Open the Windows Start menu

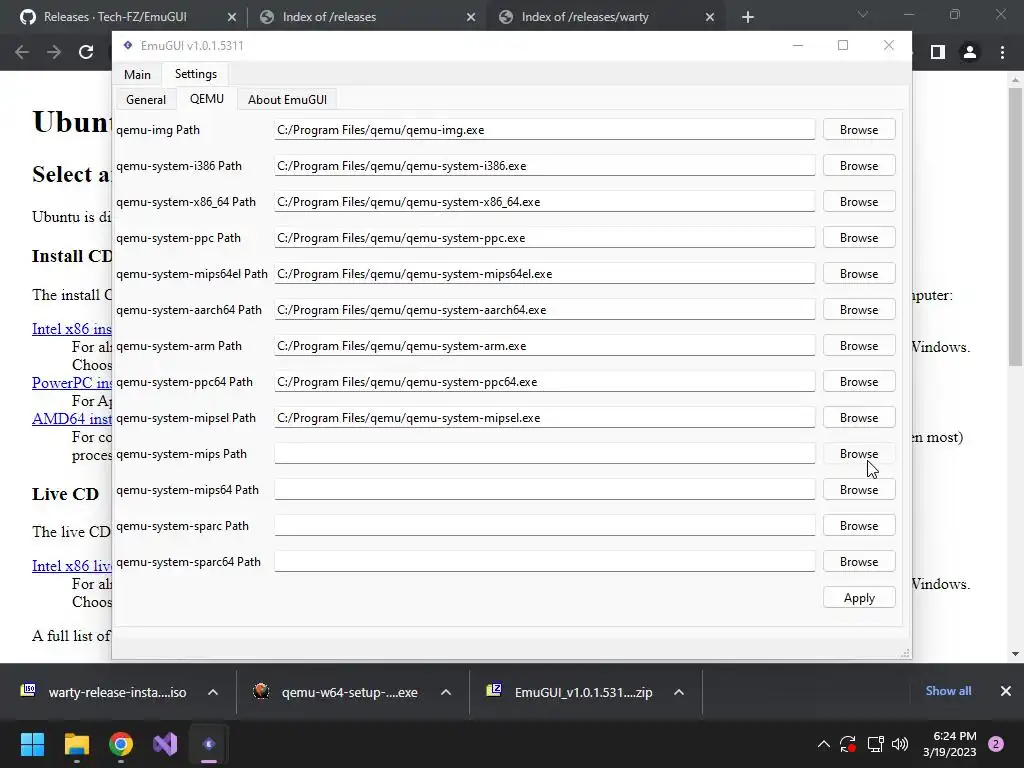32,744
